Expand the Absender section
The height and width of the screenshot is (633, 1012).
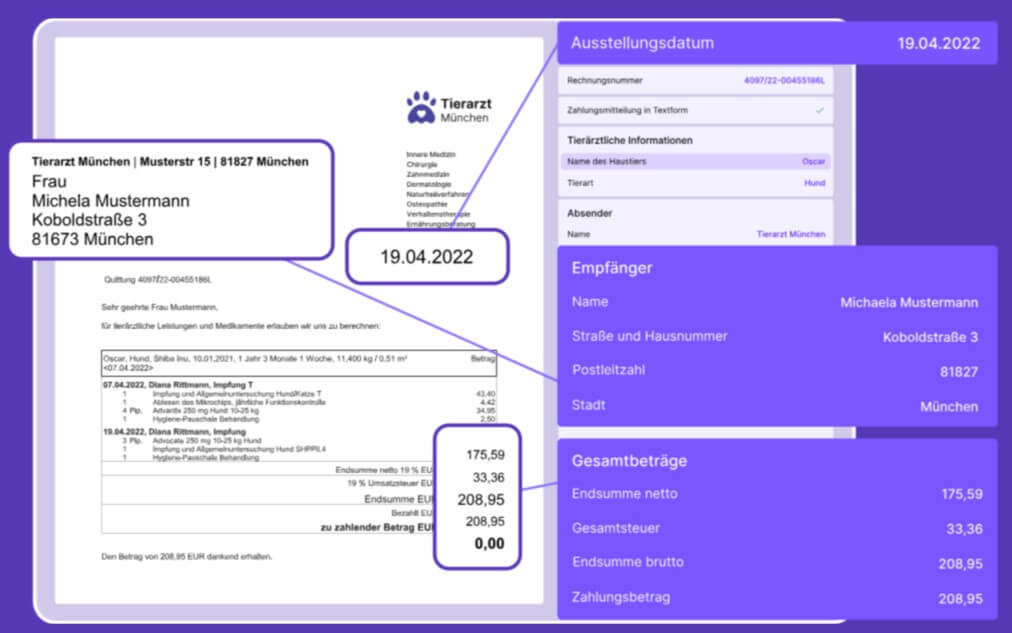tap(592, 214)
